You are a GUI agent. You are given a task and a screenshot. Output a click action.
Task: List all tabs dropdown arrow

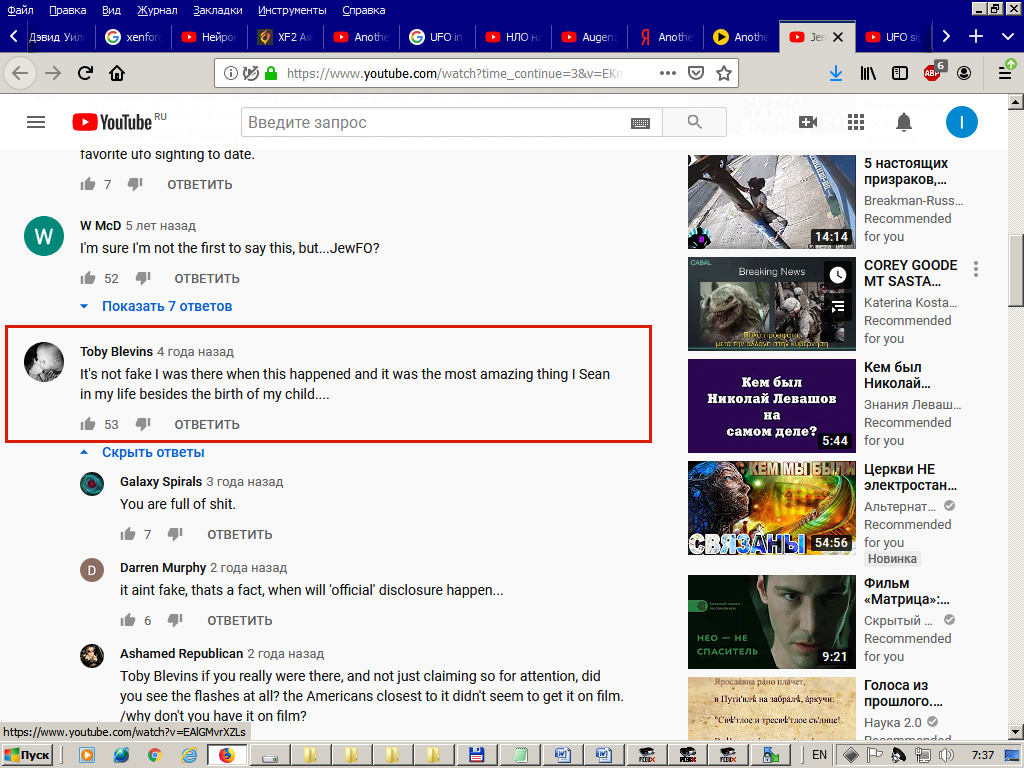pos(1008,37)
